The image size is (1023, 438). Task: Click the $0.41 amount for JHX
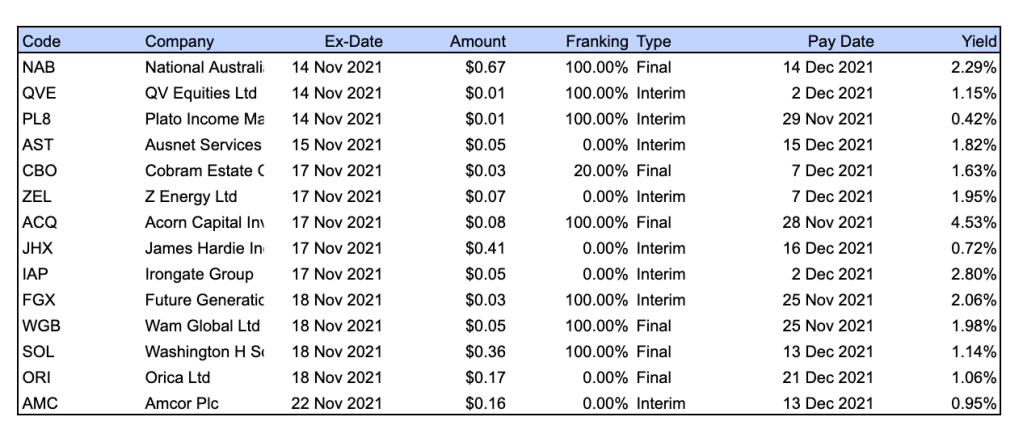485,249
